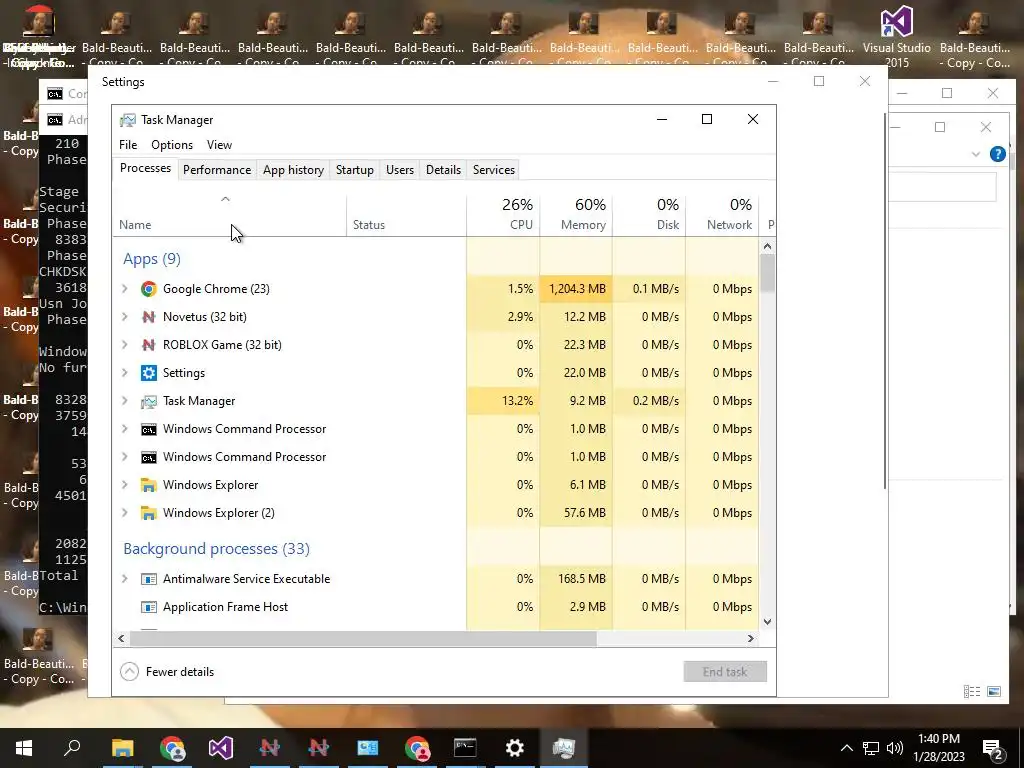
Task: Expand the Google Chrome (23) process group
Action: coord(125,289)
